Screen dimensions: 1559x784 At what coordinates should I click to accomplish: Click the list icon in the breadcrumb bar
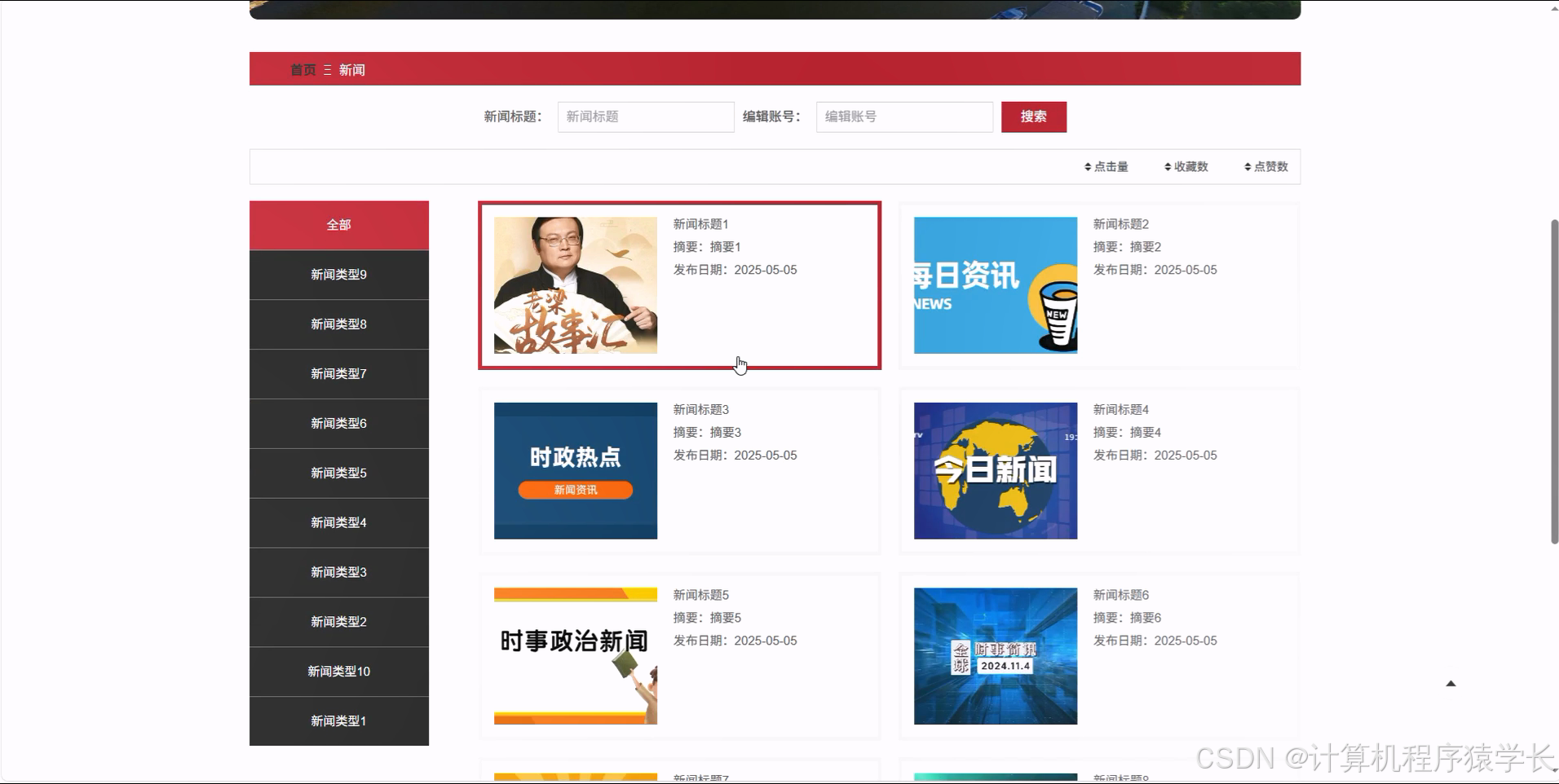coord(326,69)
